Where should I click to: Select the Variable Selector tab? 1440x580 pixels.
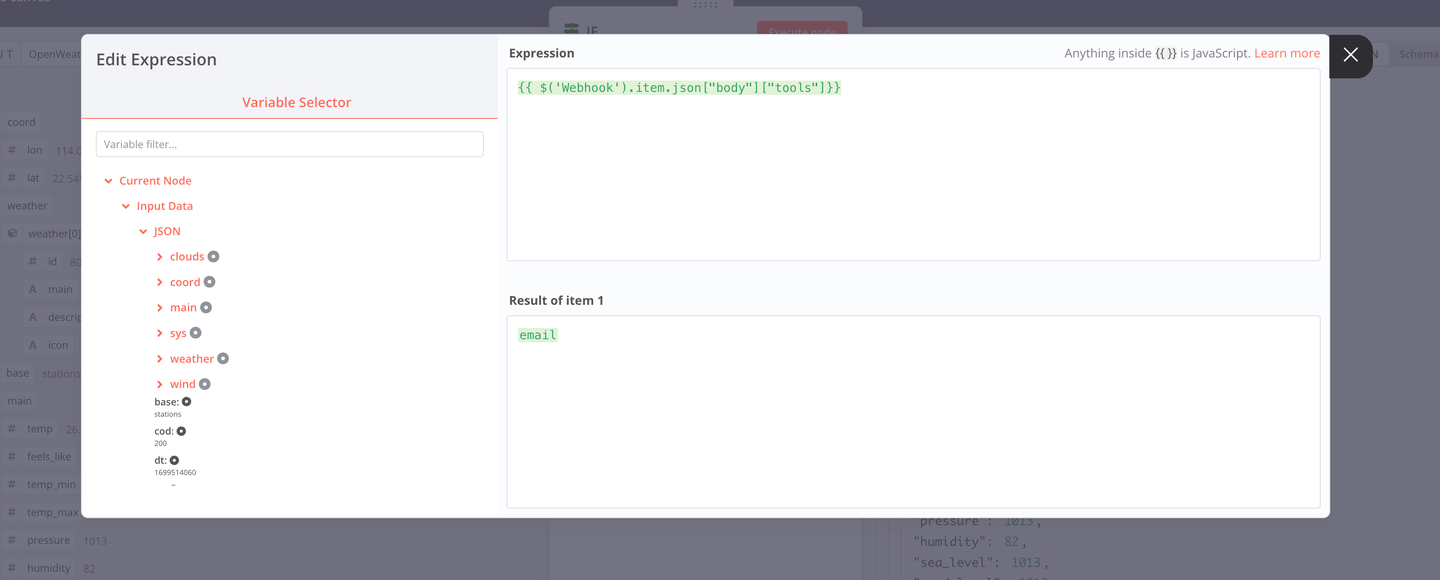pos(297,102)
